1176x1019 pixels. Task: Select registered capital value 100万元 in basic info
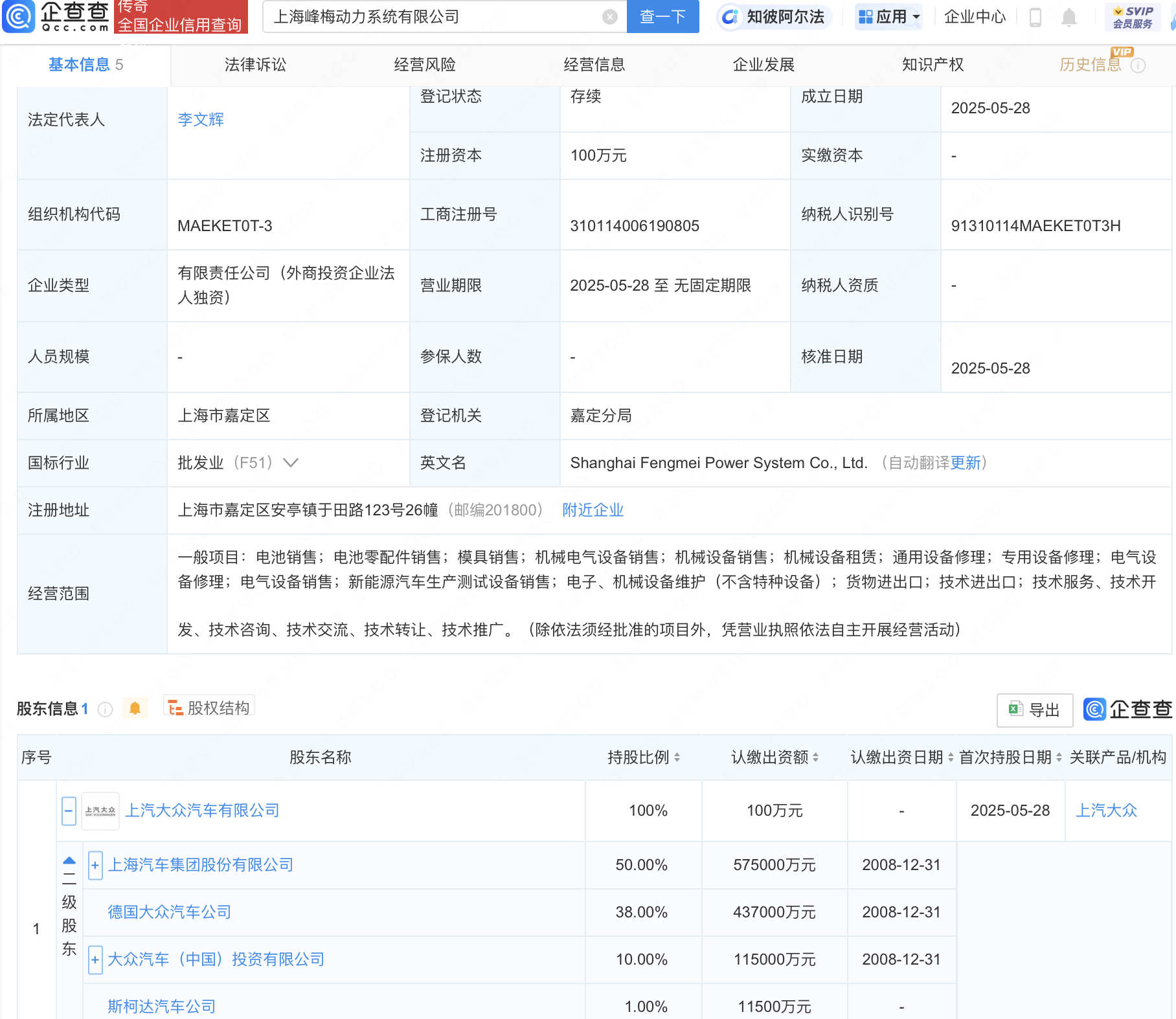pos(598,156)
